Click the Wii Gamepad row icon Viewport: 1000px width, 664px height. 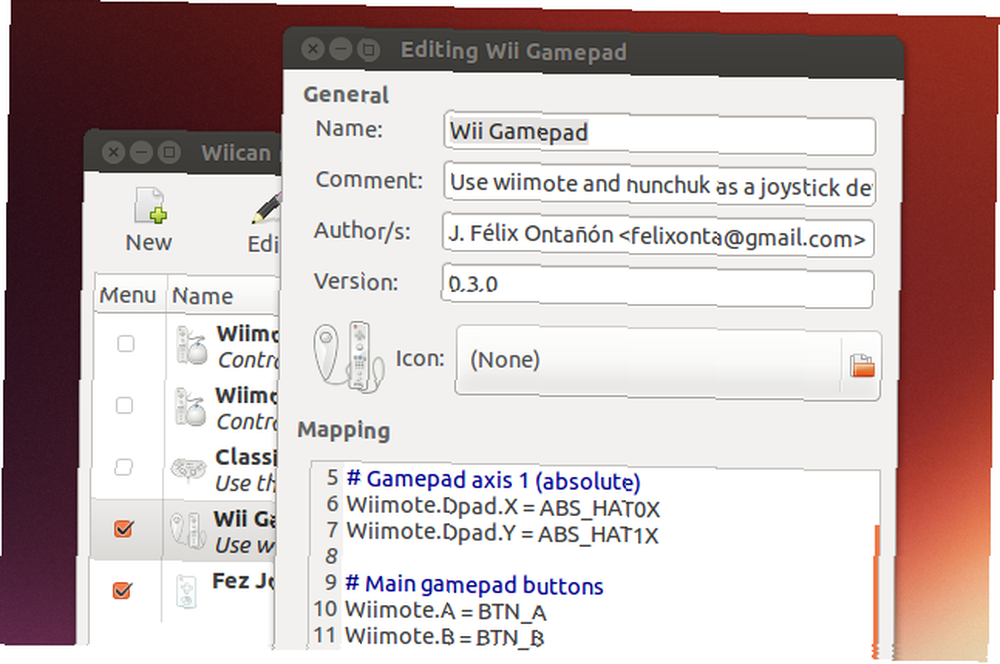(187, 530)
